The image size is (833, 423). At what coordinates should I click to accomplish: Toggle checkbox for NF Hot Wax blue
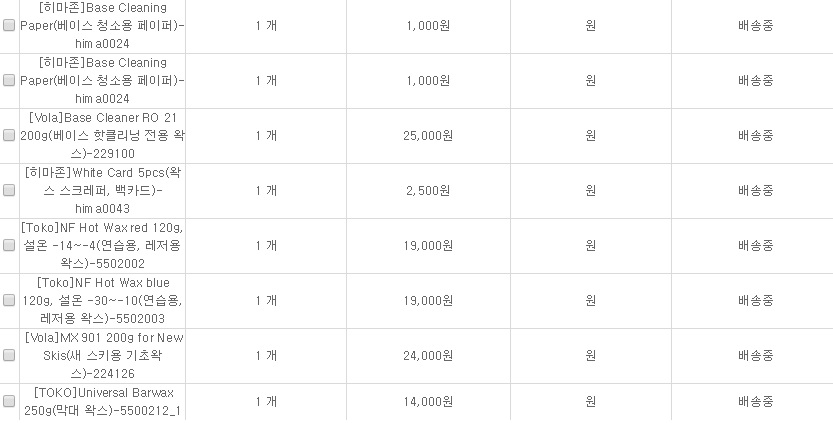click(9, 301)
